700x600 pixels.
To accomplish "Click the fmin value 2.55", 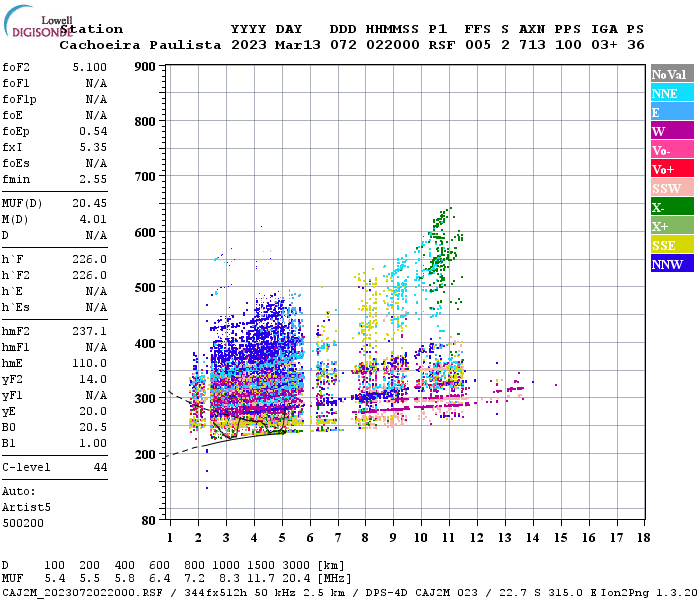I will coord(93,180).
